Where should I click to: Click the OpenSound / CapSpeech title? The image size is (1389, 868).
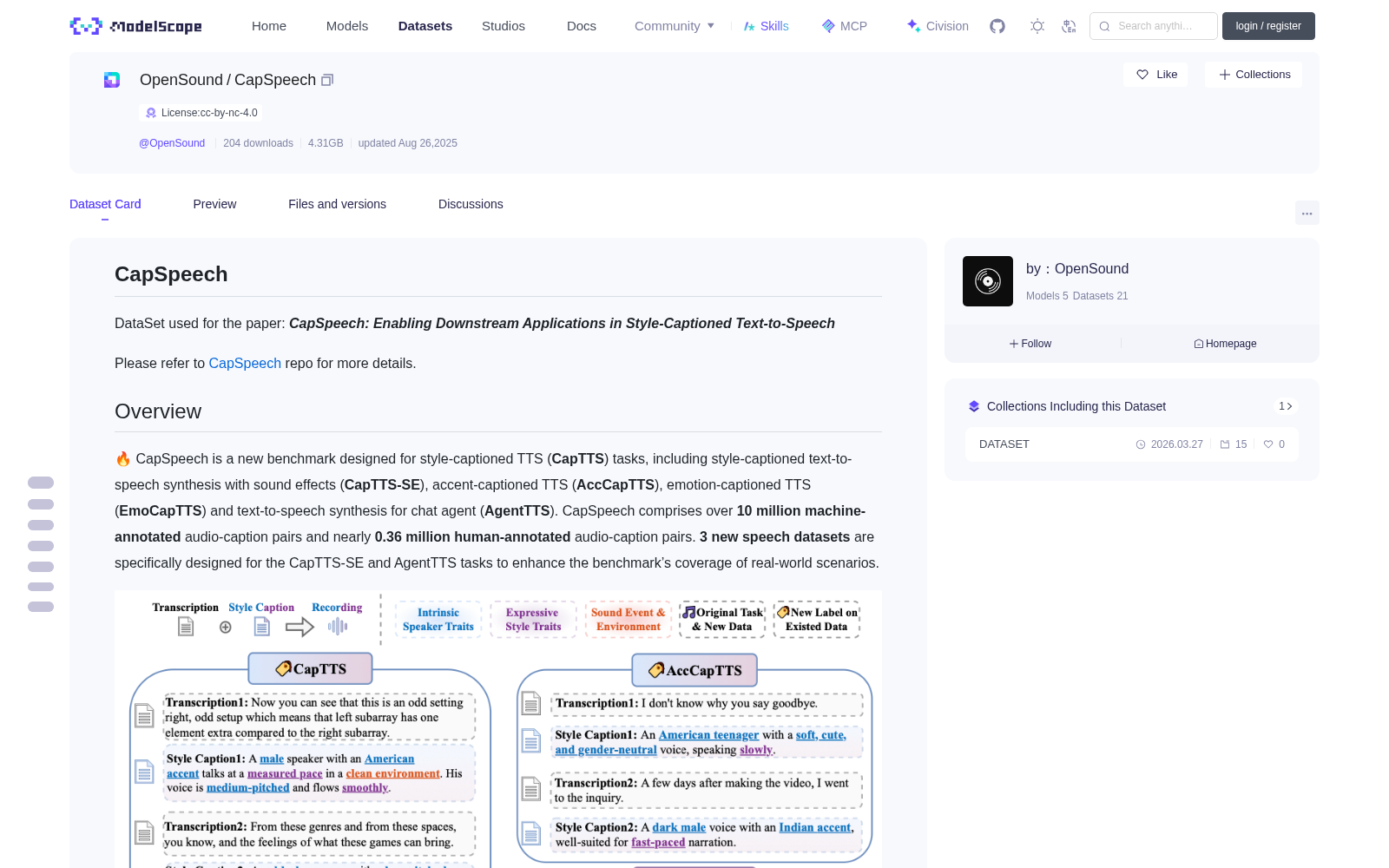coord(227,80)
